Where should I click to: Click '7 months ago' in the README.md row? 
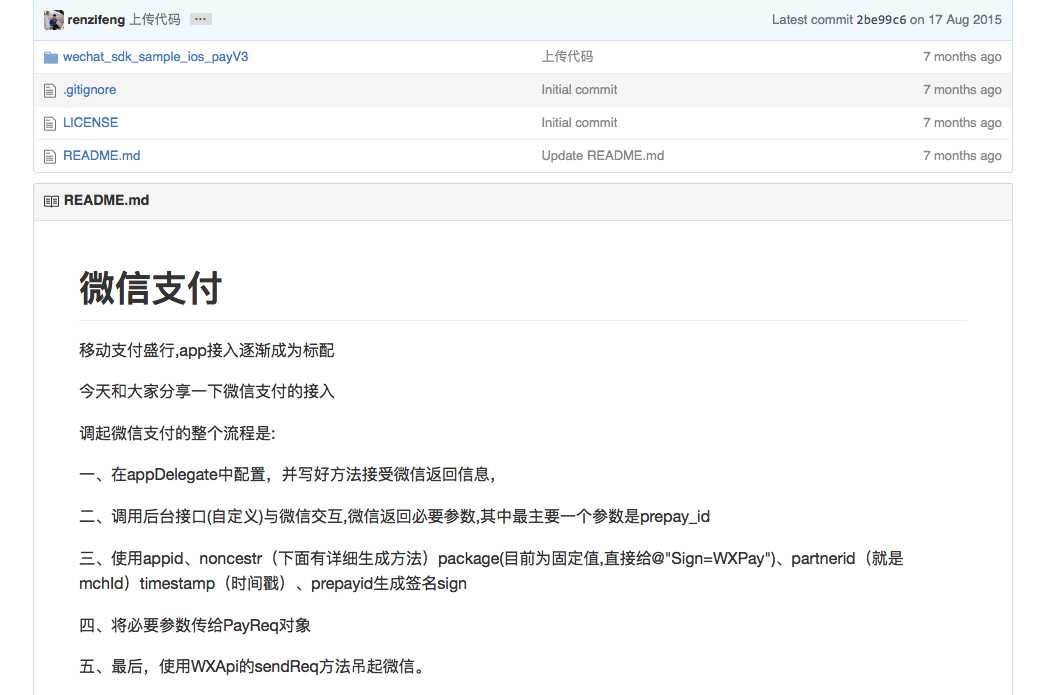point(962,156)
